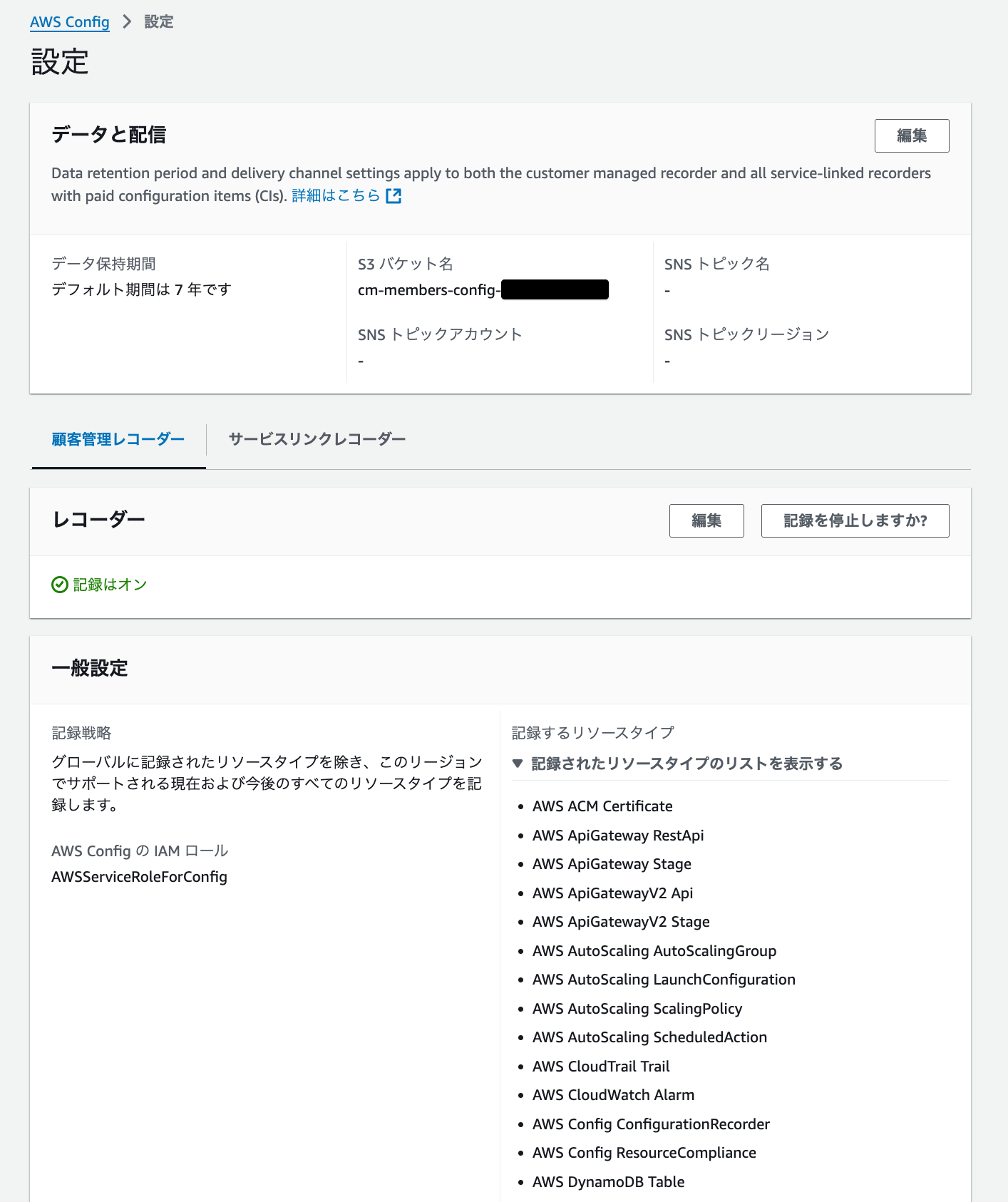
Task: Click the S3 バケット名 label
Action: (406, 264)
